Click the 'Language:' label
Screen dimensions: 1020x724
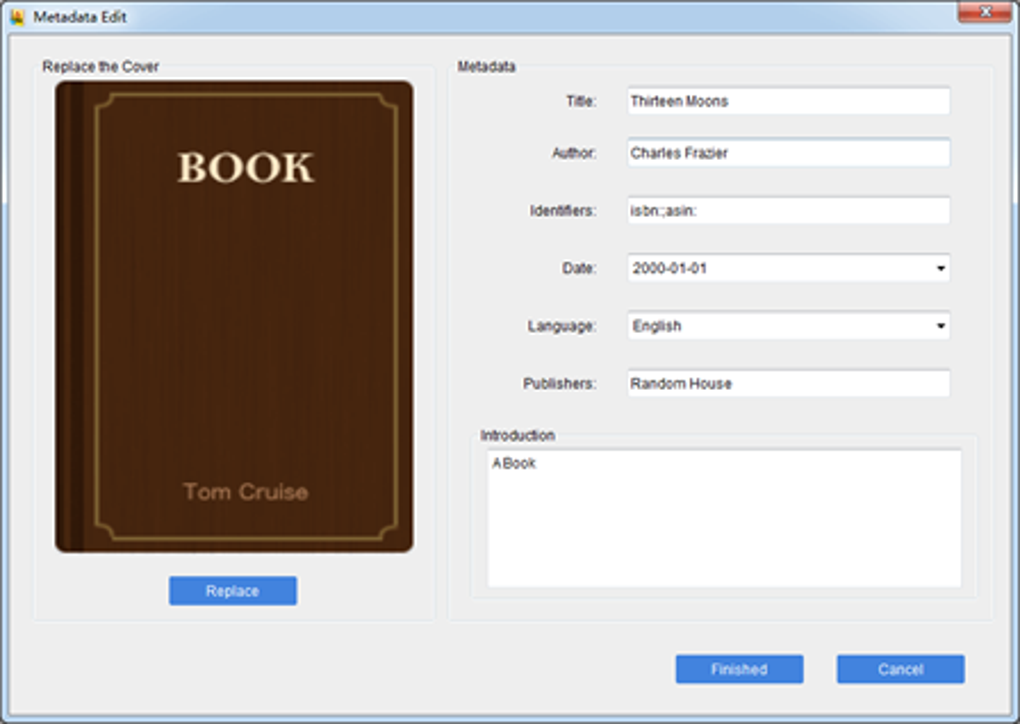[x=562, y=326]
